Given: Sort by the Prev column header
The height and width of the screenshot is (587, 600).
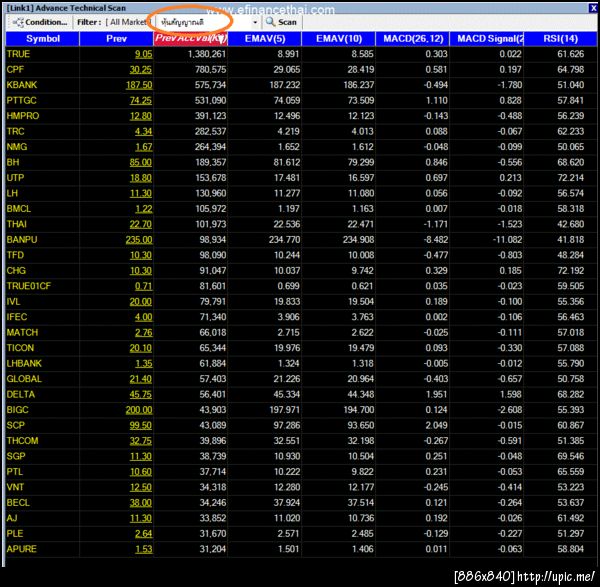Looking at the screenshot, I should (116, 39).
